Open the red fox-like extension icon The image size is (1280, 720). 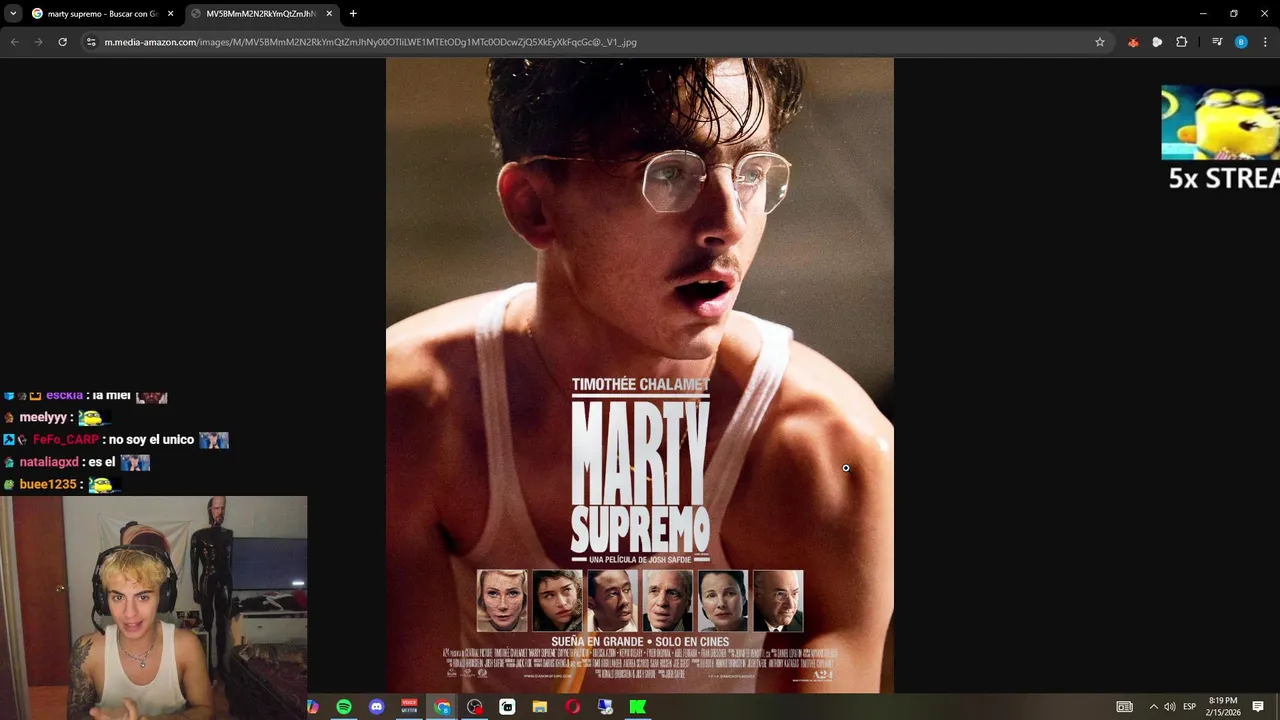1133,42
